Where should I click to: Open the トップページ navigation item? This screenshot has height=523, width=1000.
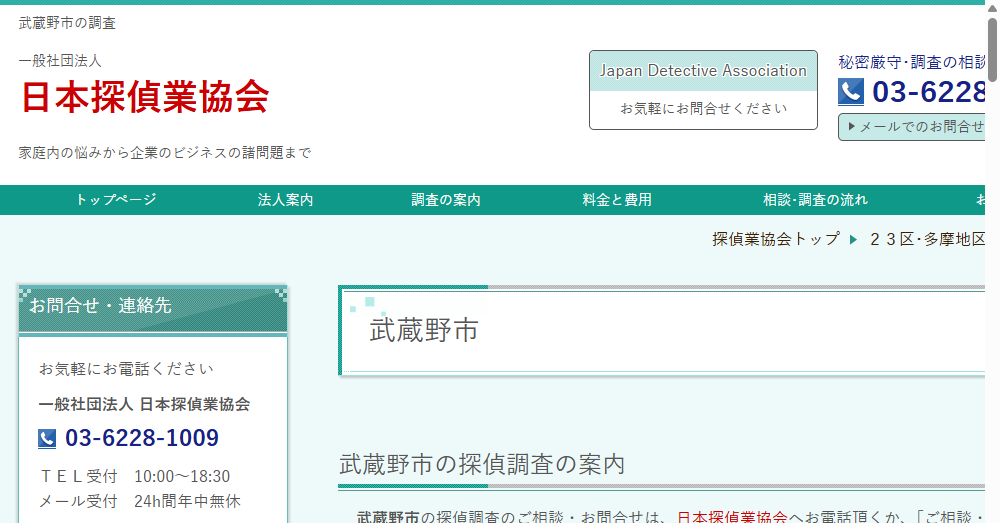[116, 200]
